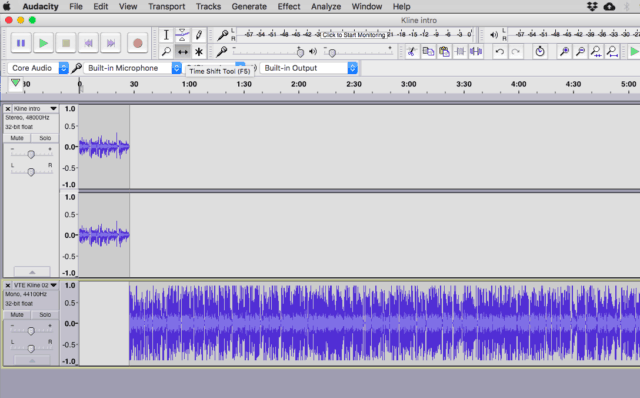The width and height of the screenshot is (640, 398).
Task: Click the microphone icon beside Built-in Microphone
Action: (76, 68)
